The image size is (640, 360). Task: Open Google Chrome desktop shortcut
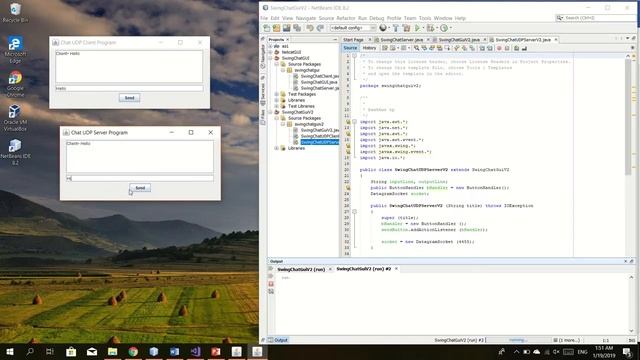(15, 84)
